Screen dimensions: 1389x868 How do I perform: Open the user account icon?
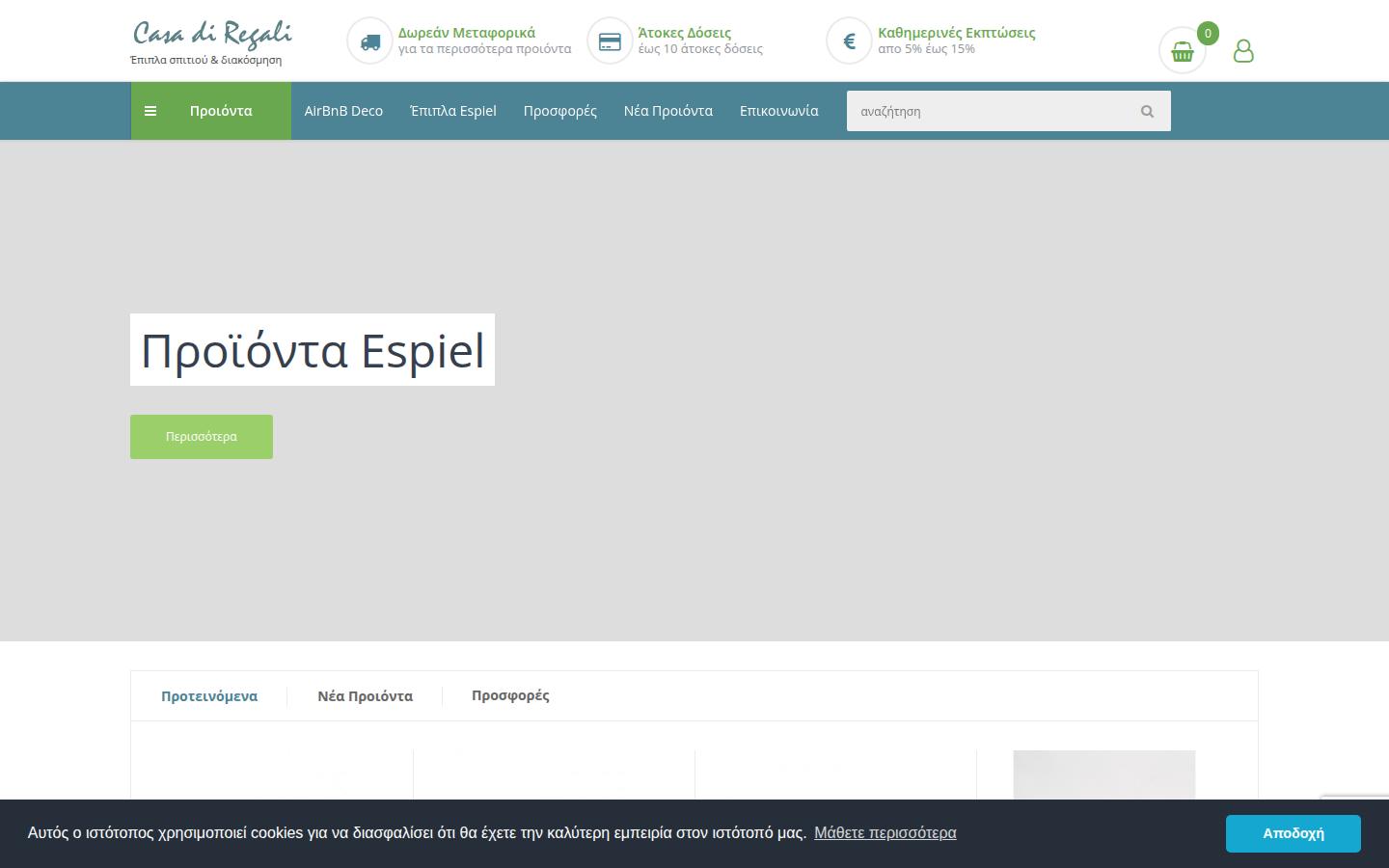tap(1243, 51)
